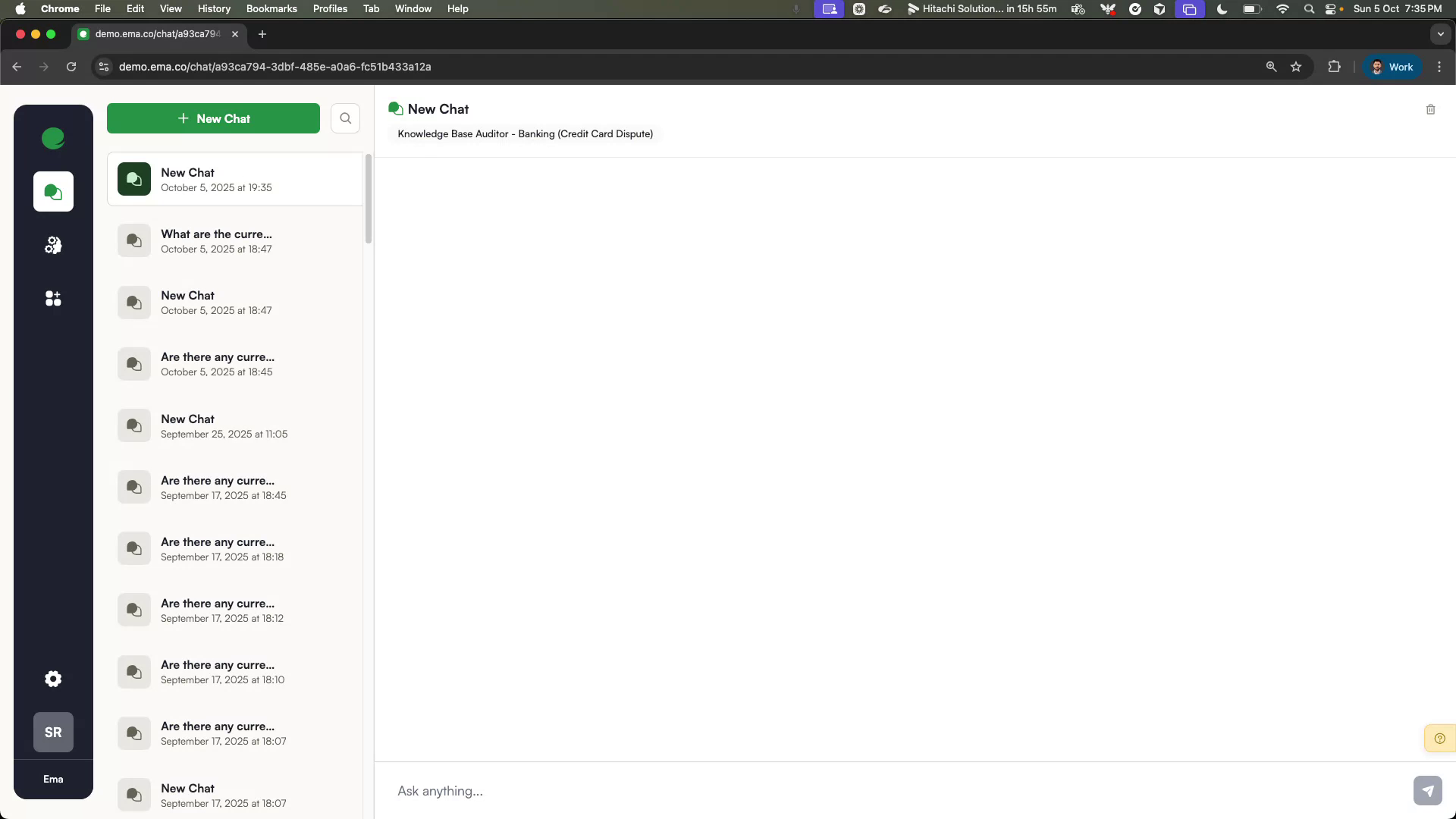Click the Ema logo at the top of sidebar

click(52, 139)
